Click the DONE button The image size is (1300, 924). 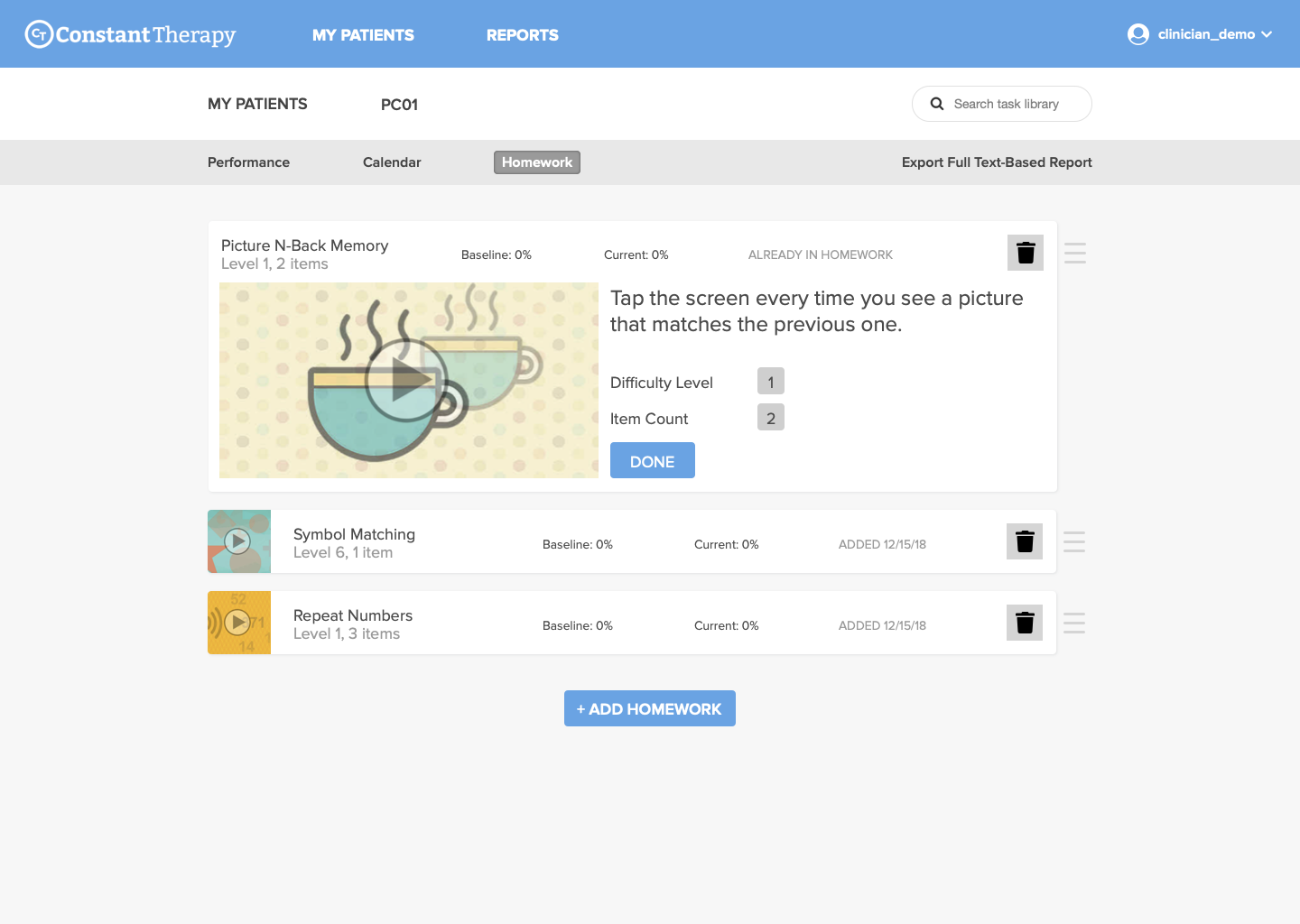(x=653, y=460)
